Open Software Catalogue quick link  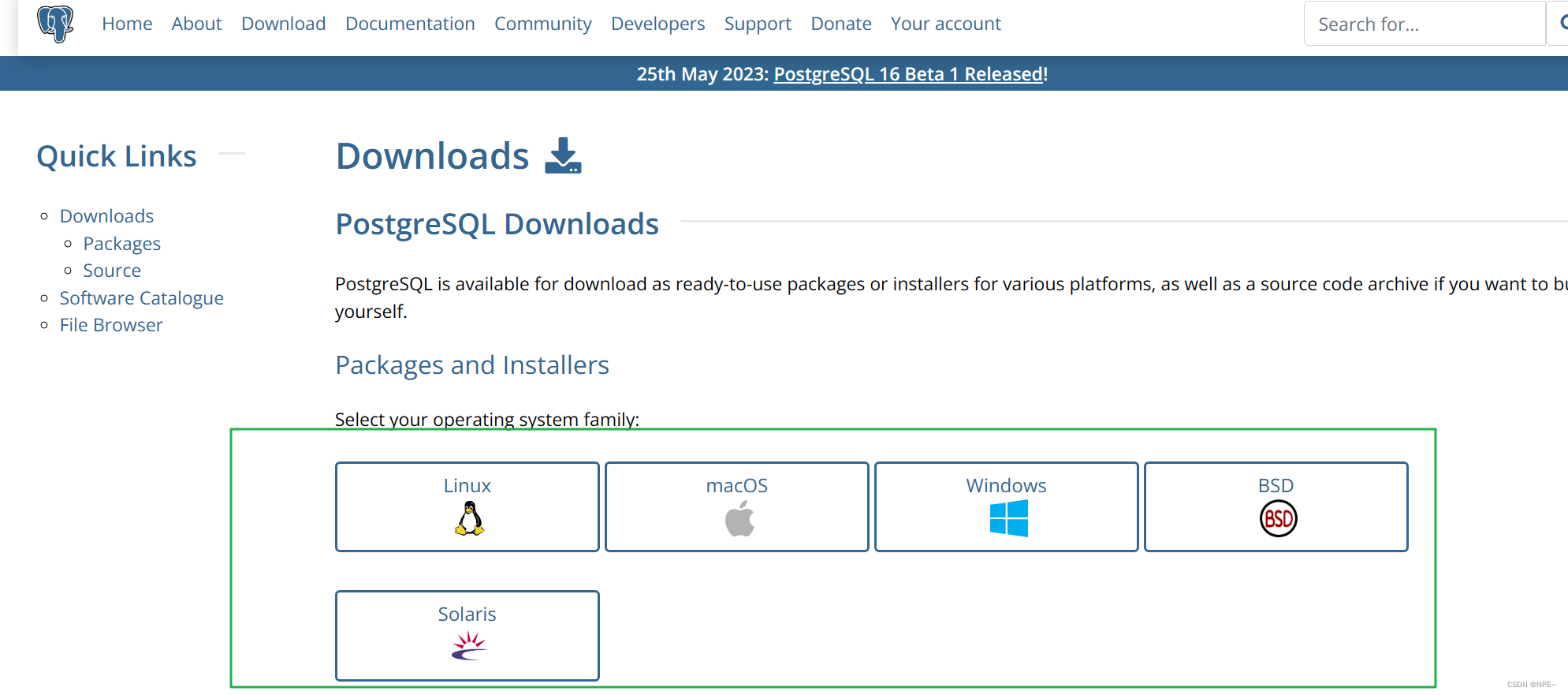[x=142, y=298]
